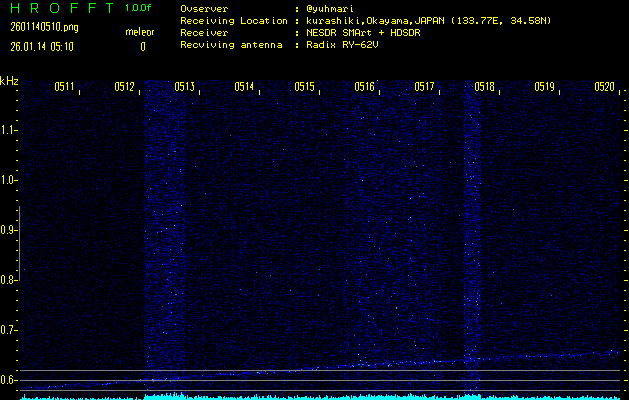Click the 0516 time marker
The height and width of the screenshot is (400, 629).
point(364,87)
